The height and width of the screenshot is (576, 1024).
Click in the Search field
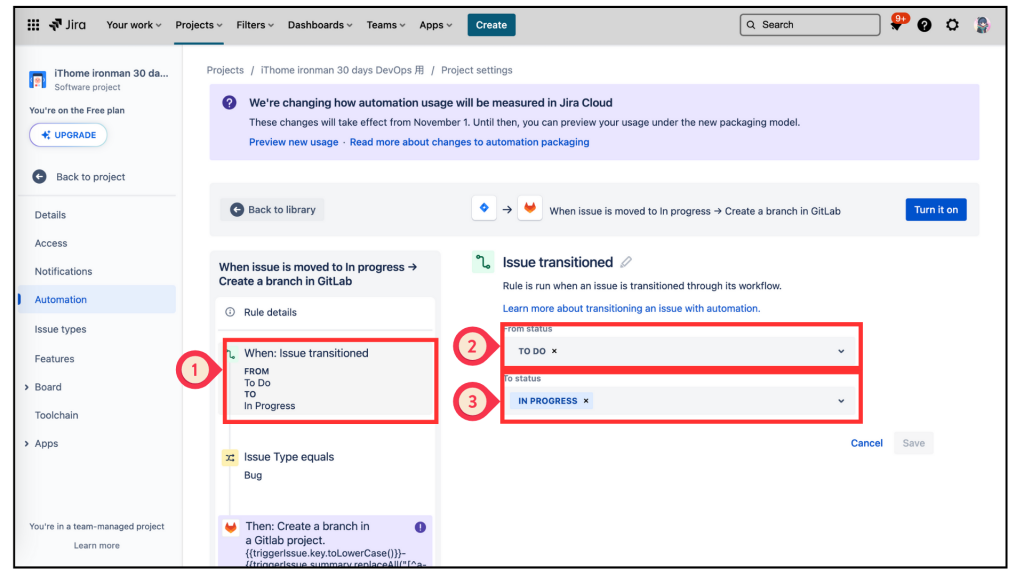coord(810,25)
